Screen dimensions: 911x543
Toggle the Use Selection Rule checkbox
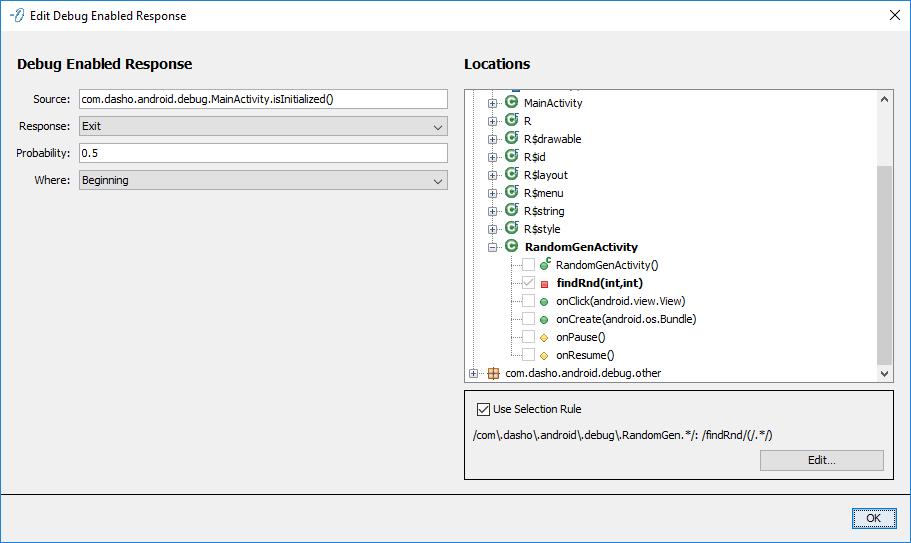(484, 409)
